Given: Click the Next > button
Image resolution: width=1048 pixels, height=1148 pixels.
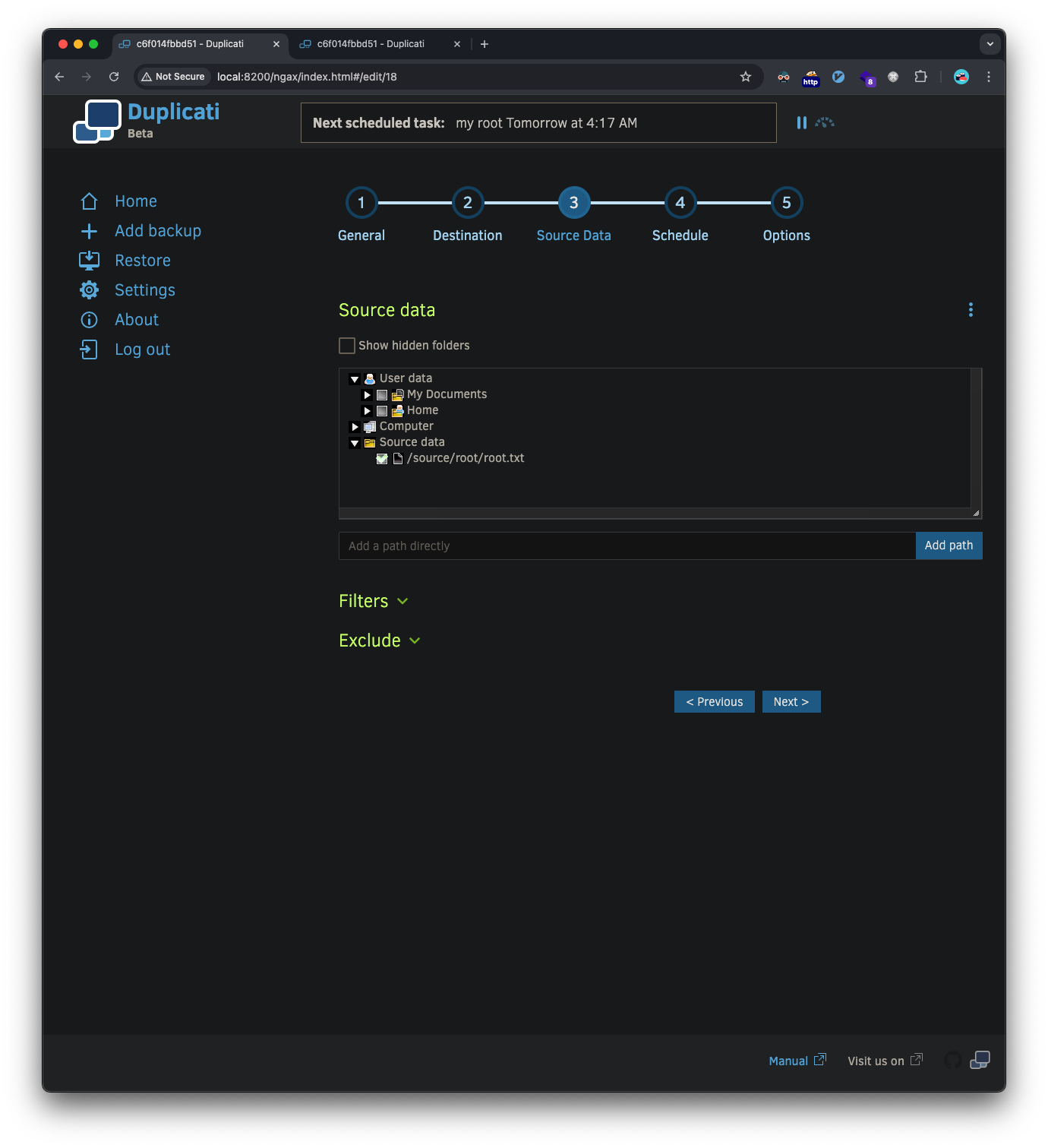Looking at the screenshot, I should coord(791,702).
